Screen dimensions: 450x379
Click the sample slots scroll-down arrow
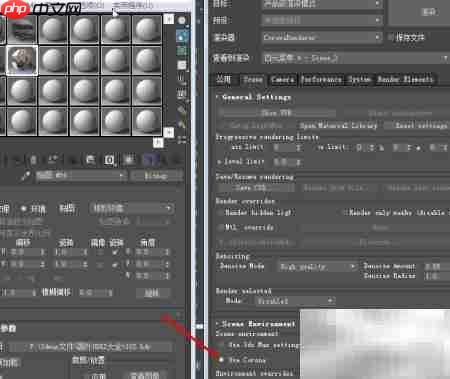pyautogui.click(x=169, y=132)
